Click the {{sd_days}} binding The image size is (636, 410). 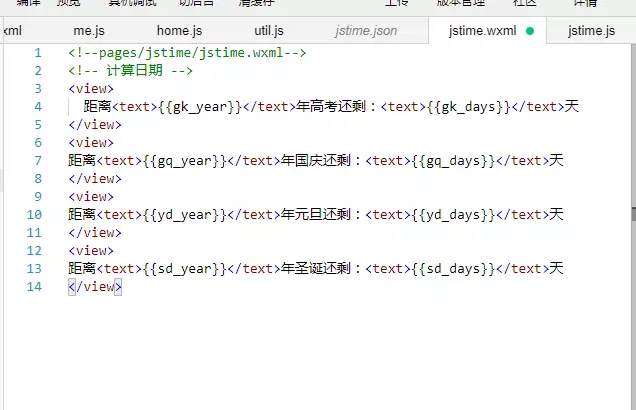coord(453,268)
